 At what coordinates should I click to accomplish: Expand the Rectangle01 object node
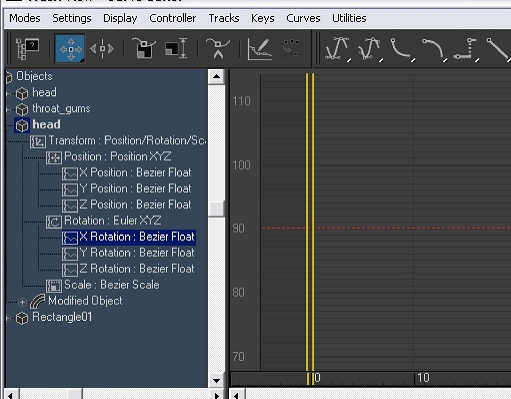point(8,318)
